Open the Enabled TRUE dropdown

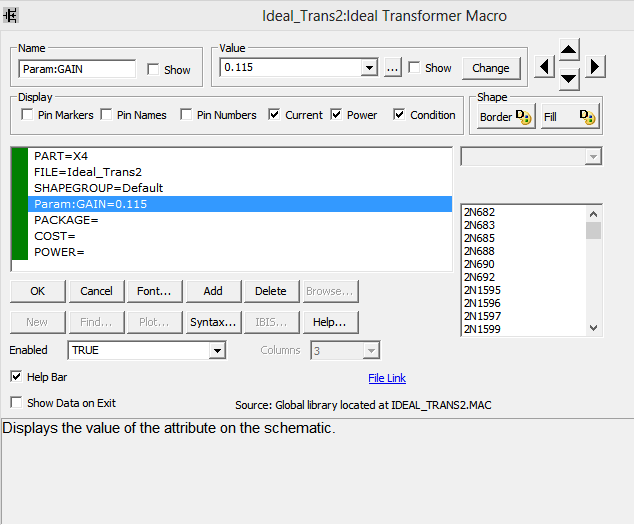[x=217, y=351]
